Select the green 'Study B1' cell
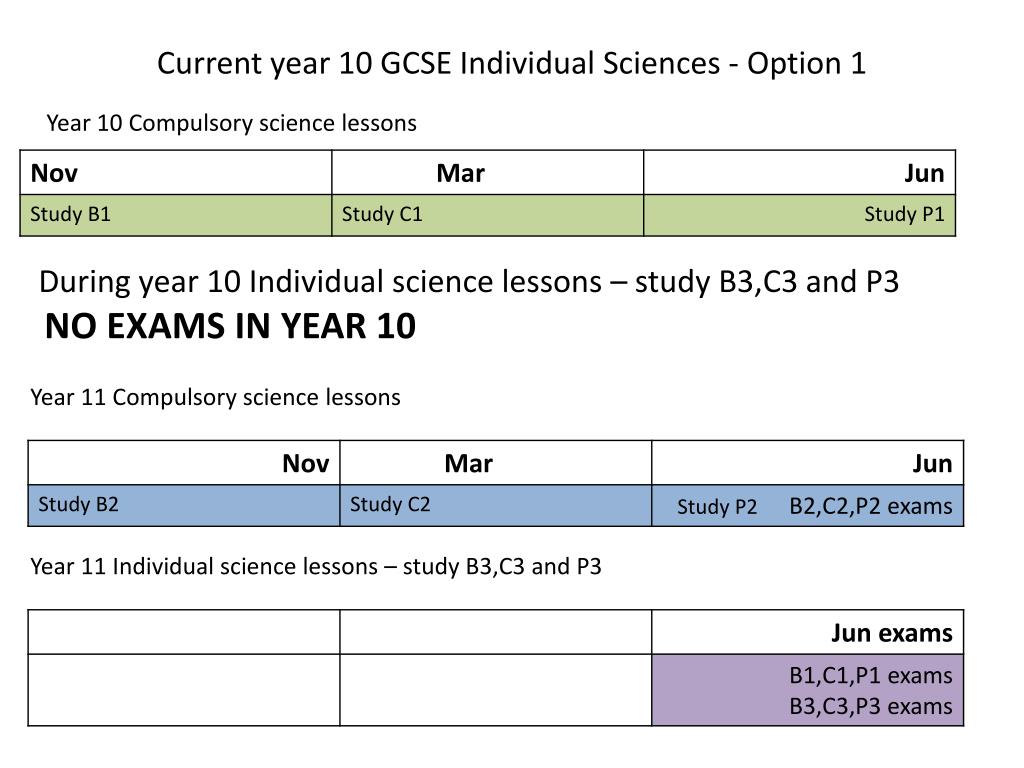Viewport: 1024px width, 768px height. point(176,215)
